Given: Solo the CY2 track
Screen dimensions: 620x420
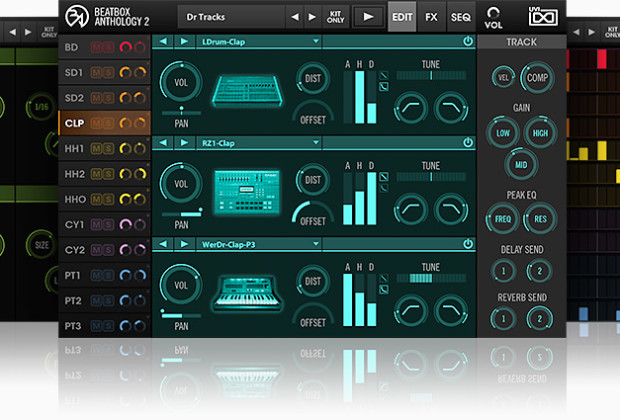Looking at the screenshot, I should tap(109, 250).
